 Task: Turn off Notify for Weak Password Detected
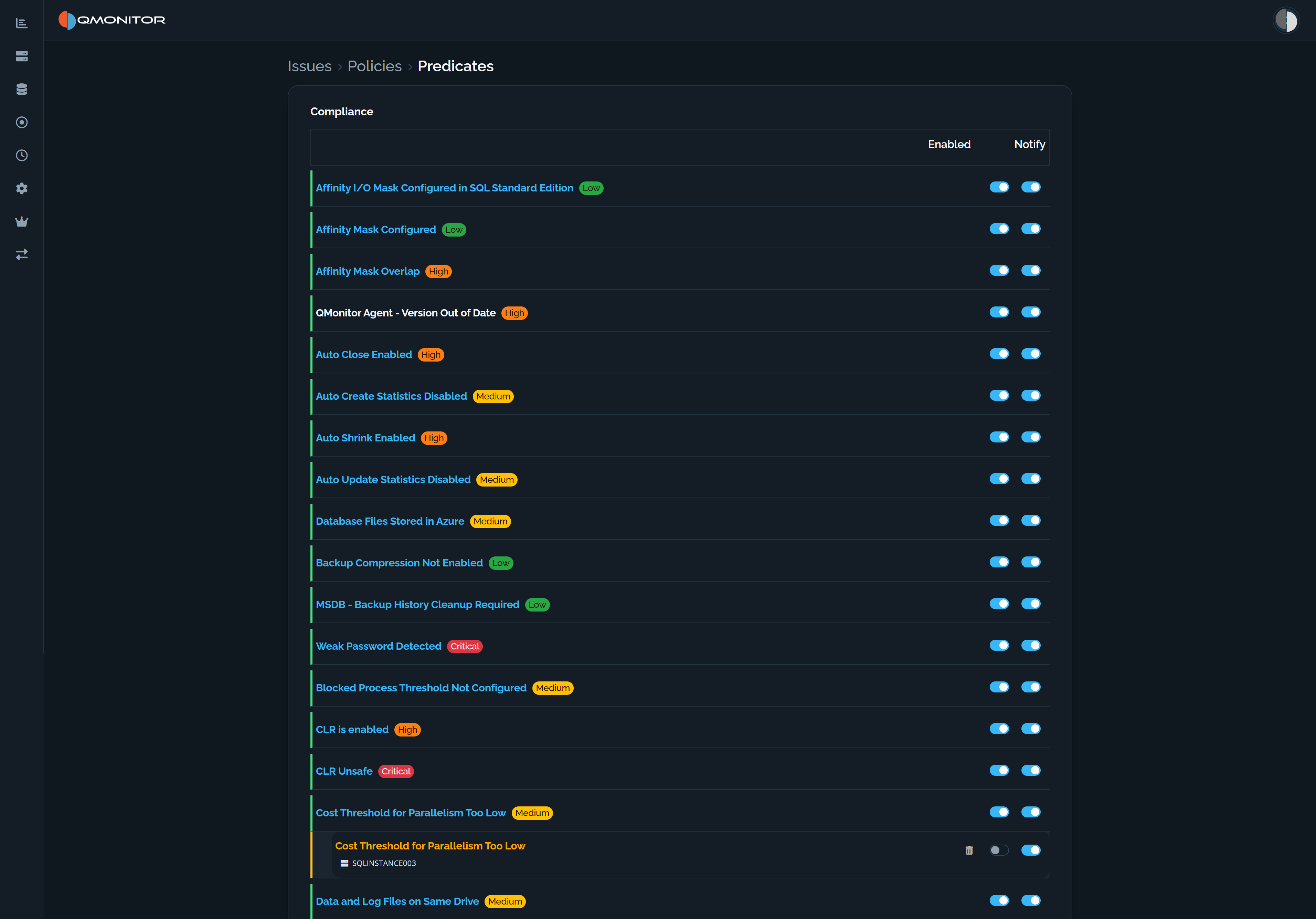pos(1031,645)
